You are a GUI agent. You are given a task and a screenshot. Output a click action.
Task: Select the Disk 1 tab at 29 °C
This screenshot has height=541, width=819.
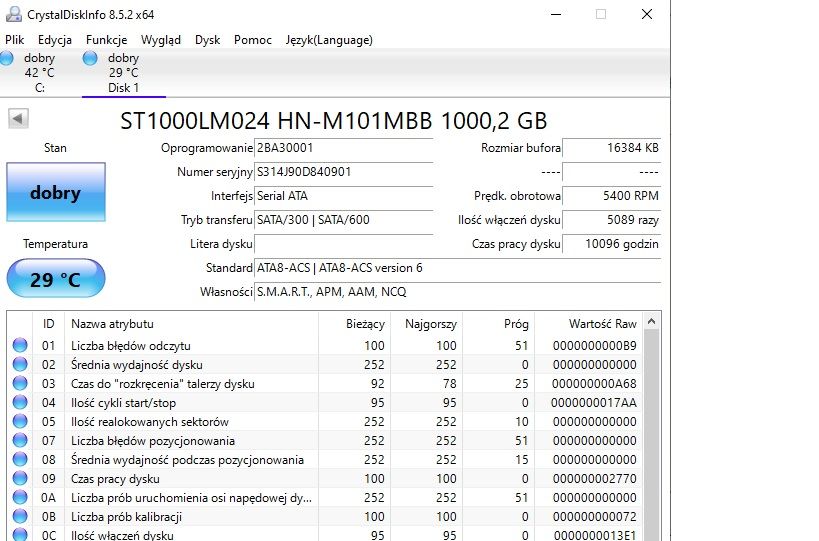(x=124, y=73)
